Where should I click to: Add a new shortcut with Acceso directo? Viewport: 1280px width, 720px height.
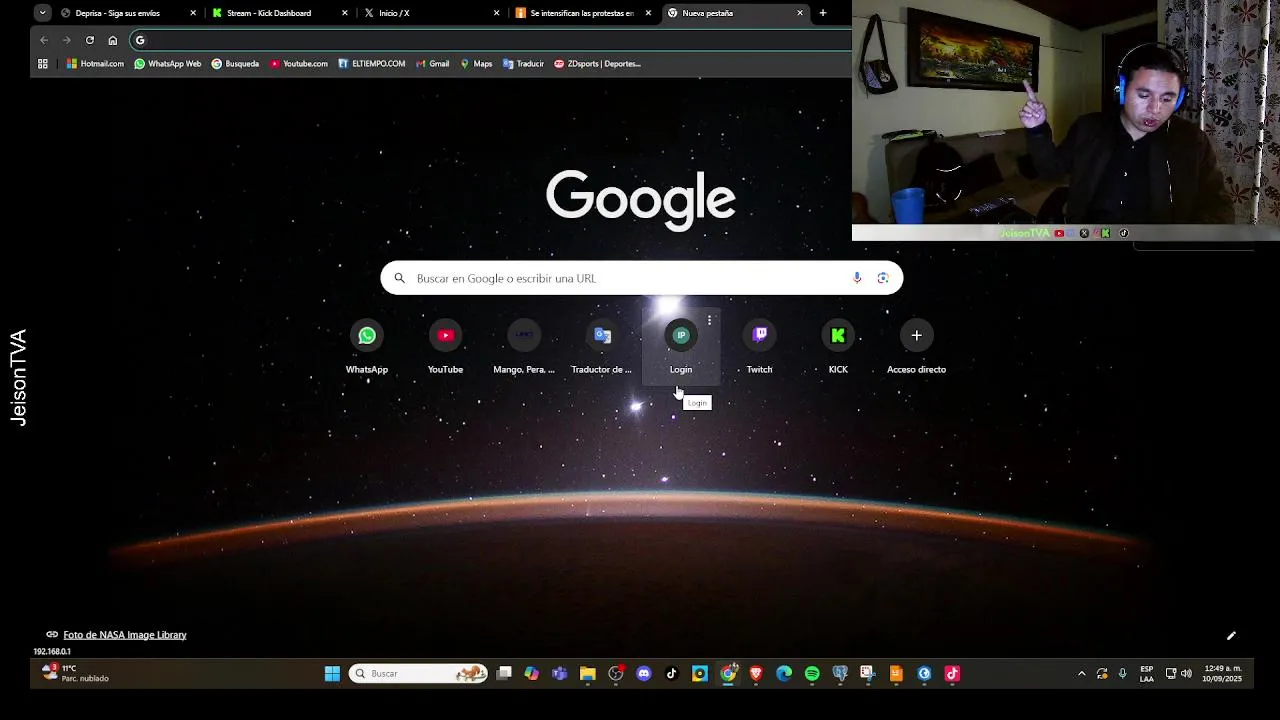pyautogui.click(x=916, y=348)
